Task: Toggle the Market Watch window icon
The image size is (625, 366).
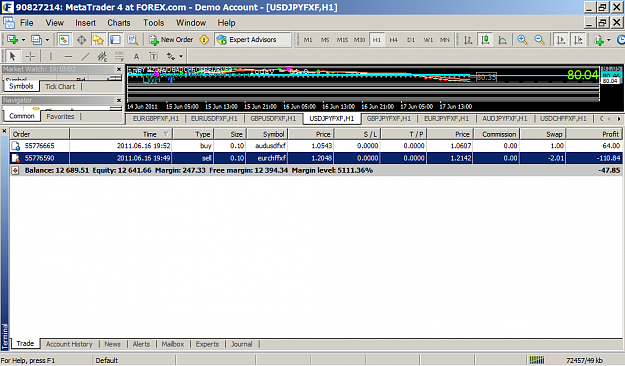Action: point(64,40)
